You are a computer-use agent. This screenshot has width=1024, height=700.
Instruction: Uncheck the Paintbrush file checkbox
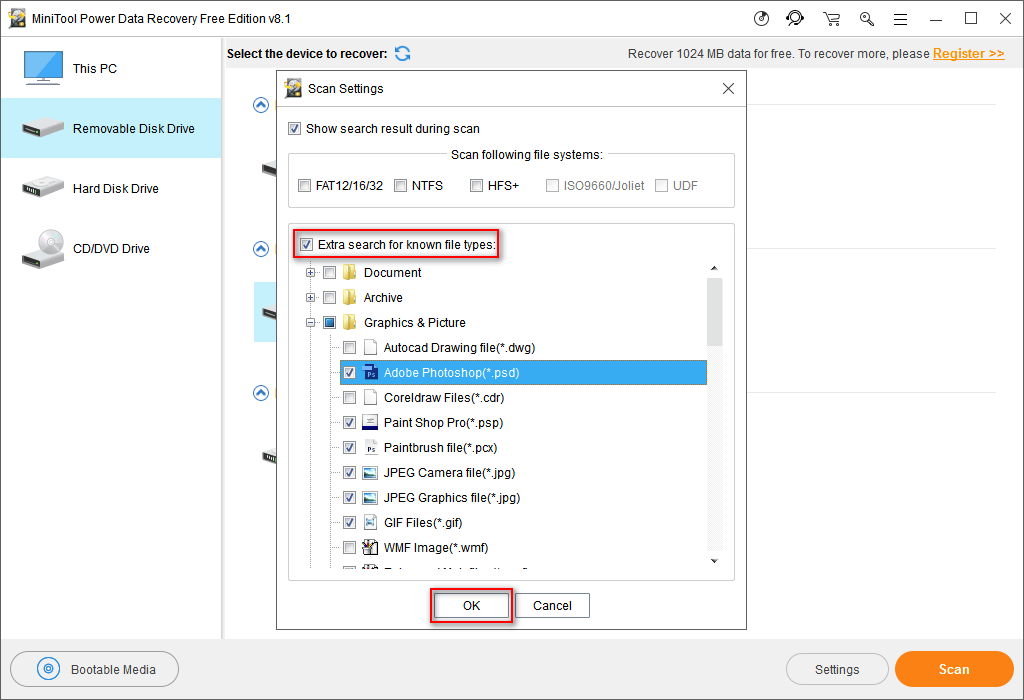click(349, 447)
